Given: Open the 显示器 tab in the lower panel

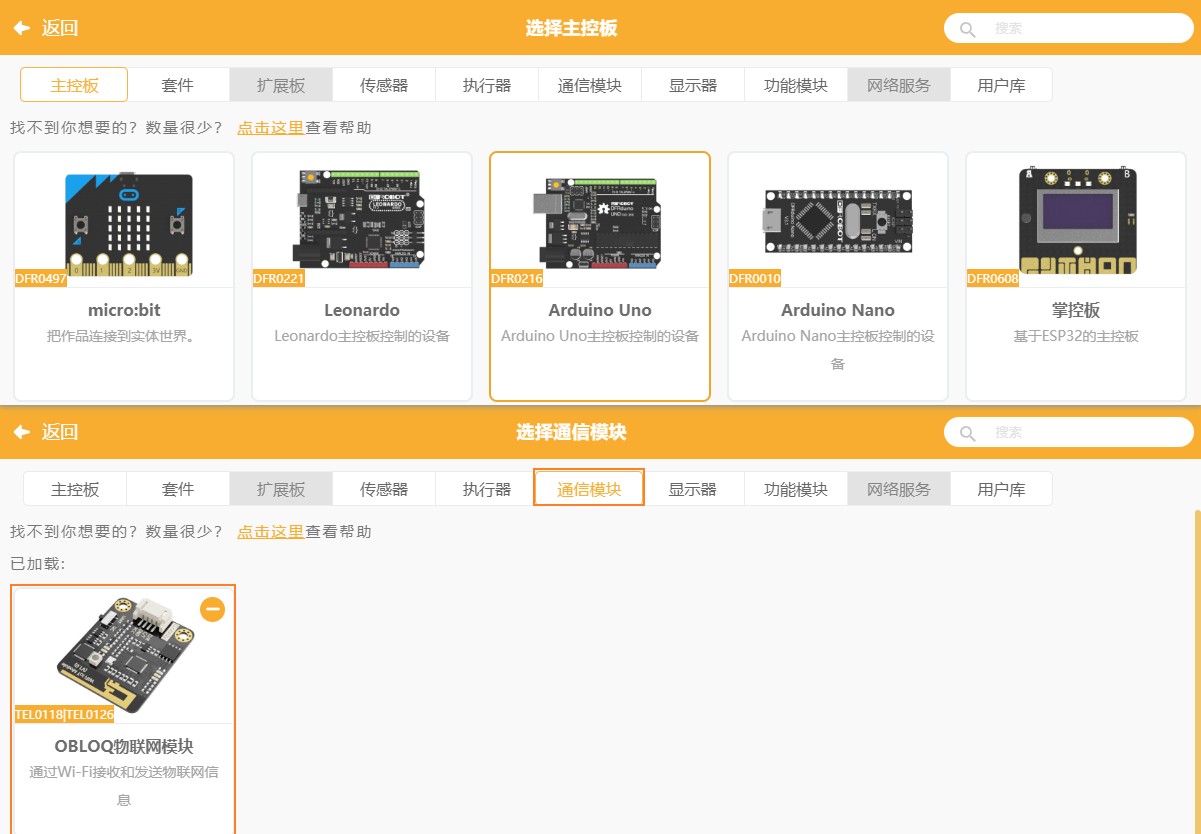Looking at the screenshot, I should (x=693, y=489).
